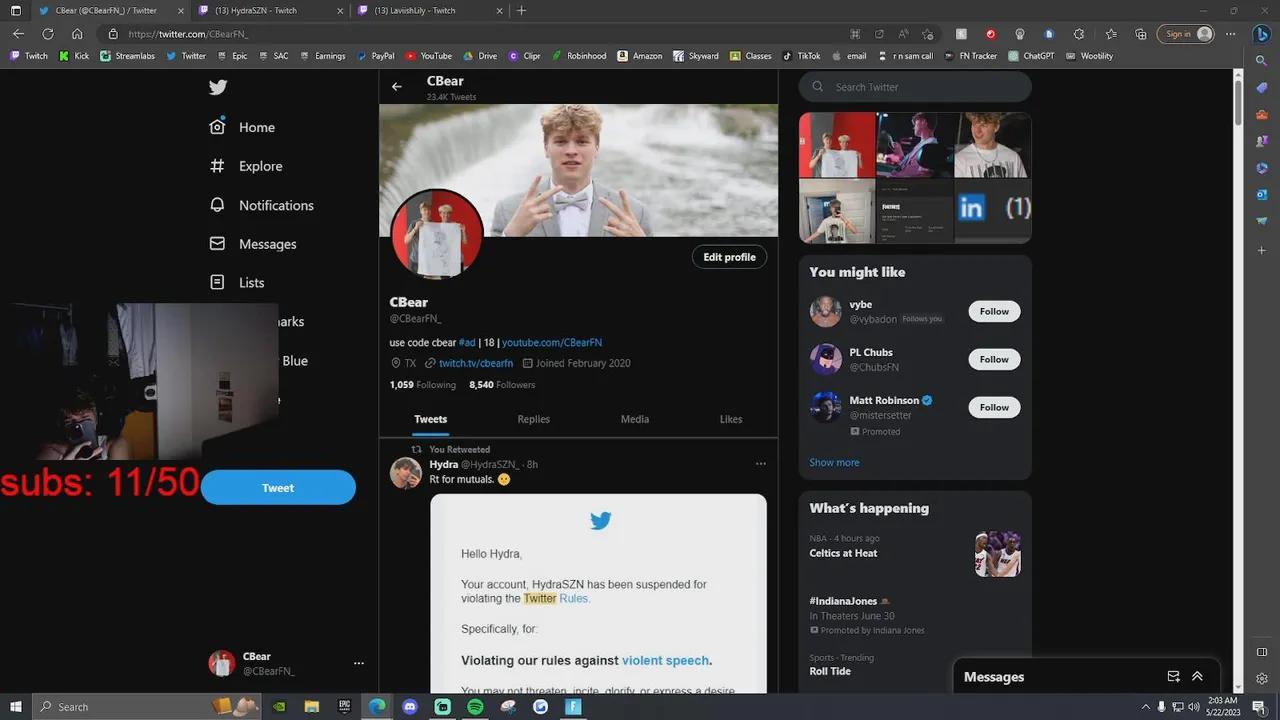The image size is (1280, 720).
Task: Click the Edit profile button
Action: tap(729, 257)
